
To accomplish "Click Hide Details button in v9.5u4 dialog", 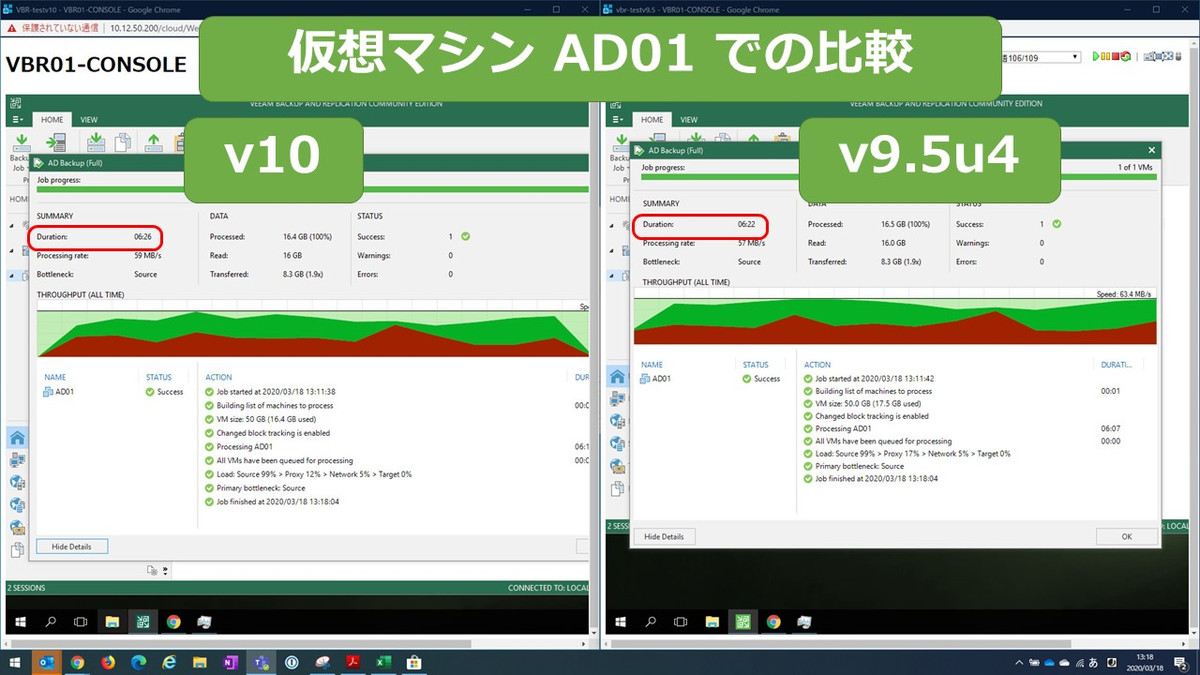I will (664, 537).
